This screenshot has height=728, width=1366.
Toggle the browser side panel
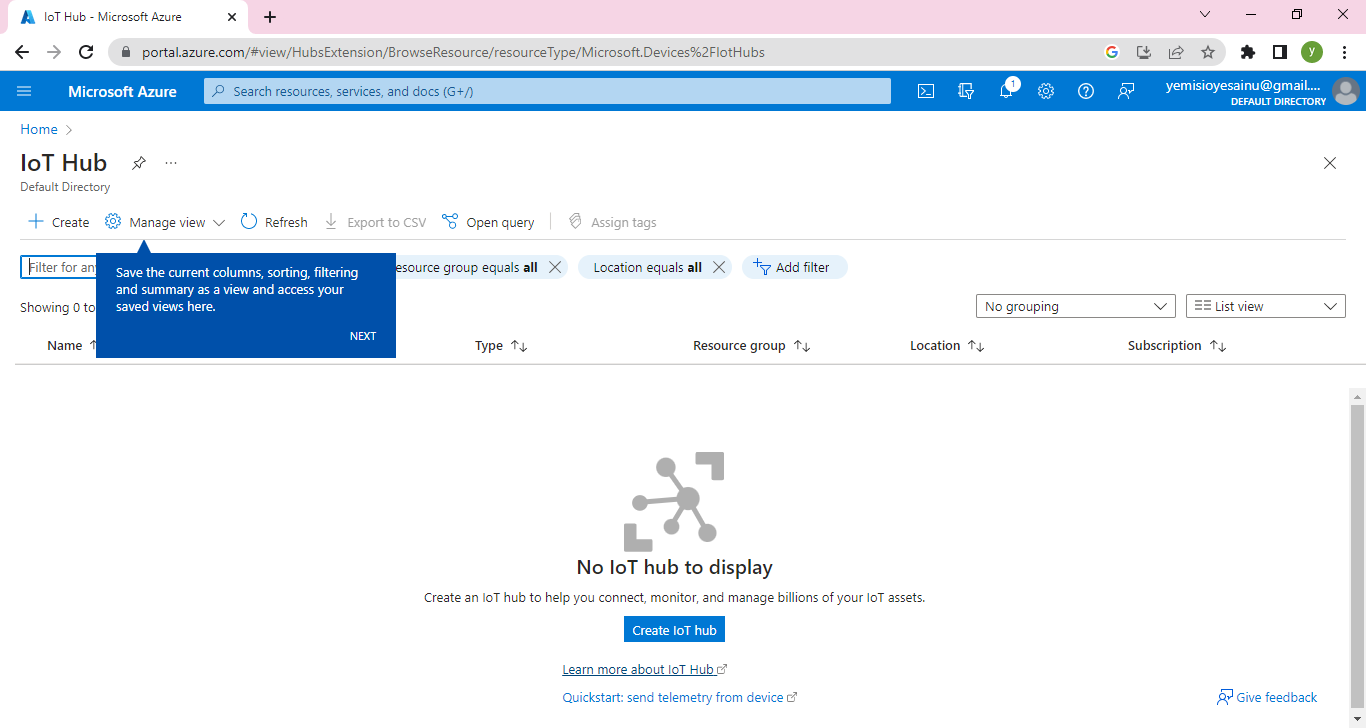tap(1279, 52)
